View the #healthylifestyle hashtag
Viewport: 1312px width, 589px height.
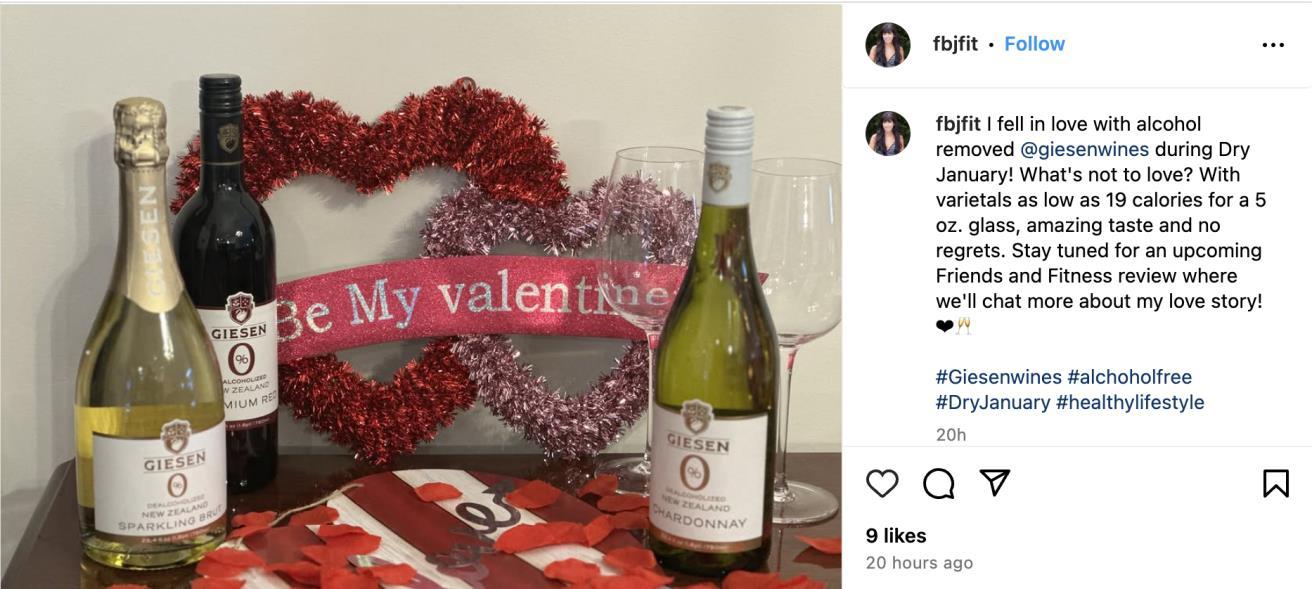coord(1130,402)
